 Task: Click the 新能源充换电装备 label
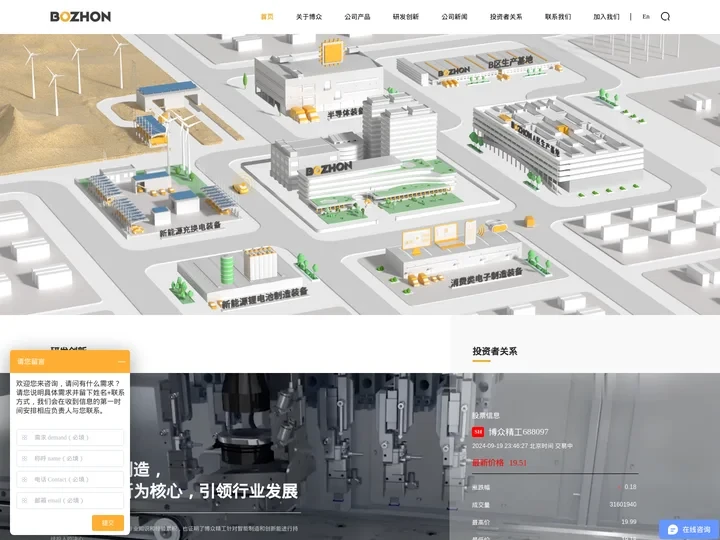tap(190, 229)
